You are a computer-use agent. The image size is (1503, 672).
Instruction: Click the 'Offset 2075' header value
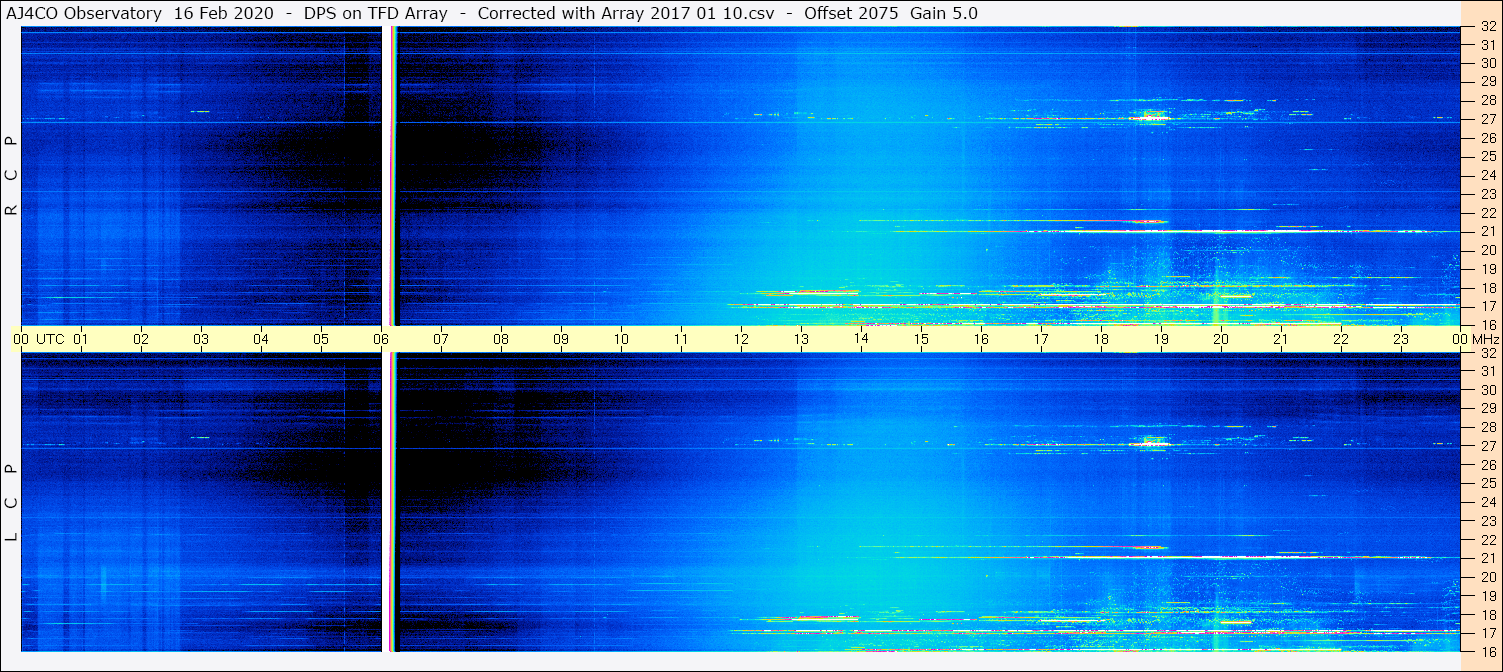(x=850, y=13)
